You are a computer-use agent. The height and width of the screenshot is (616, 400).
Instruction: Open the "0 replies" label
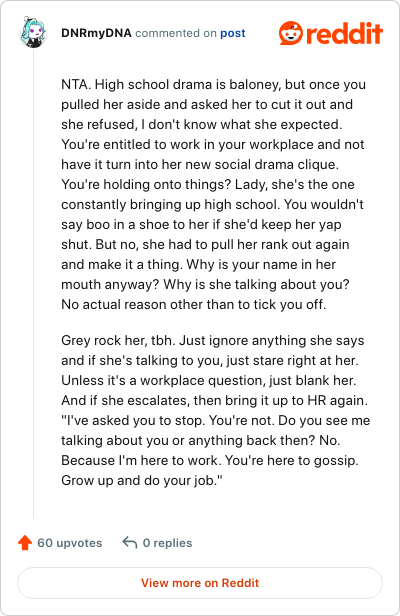(x=167, y=543)
